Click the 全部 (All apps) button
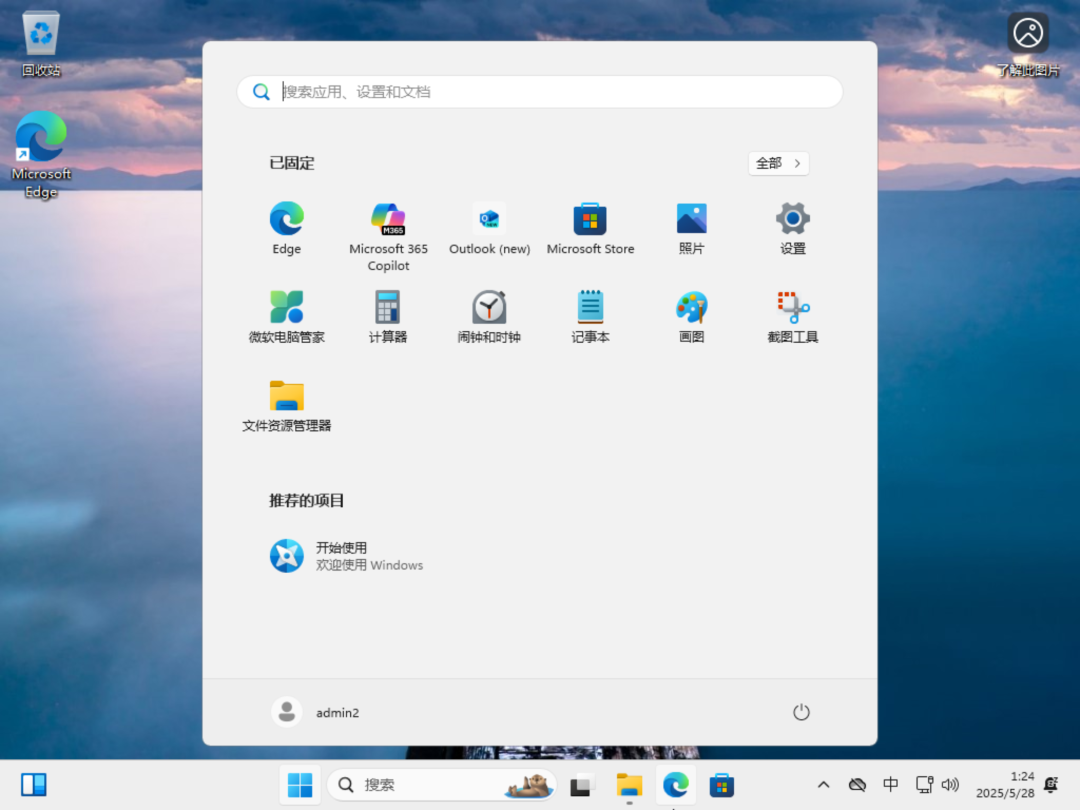 tap(778, 163)
